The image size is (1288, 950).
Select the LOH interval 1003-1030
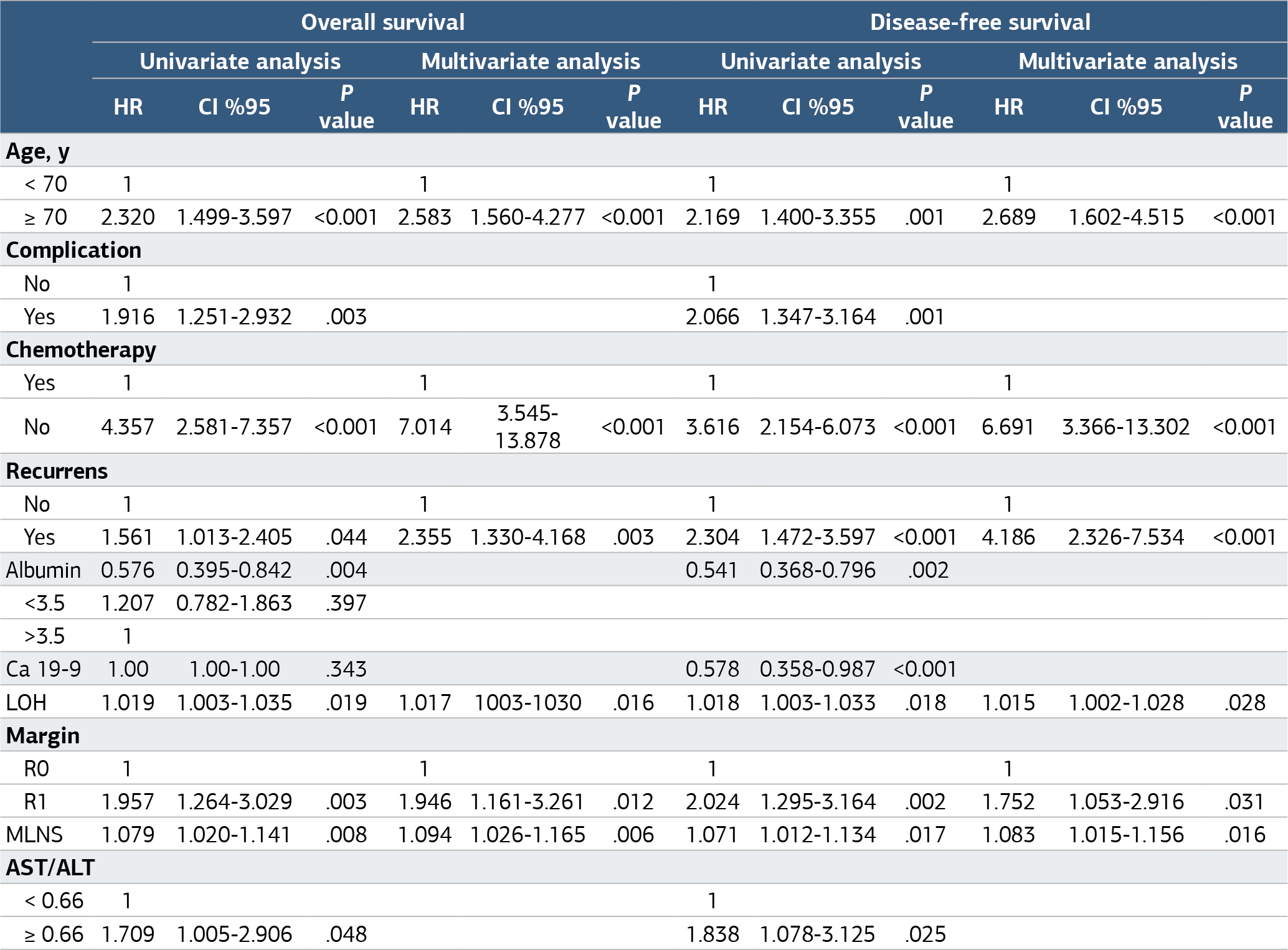click(528, 703)
